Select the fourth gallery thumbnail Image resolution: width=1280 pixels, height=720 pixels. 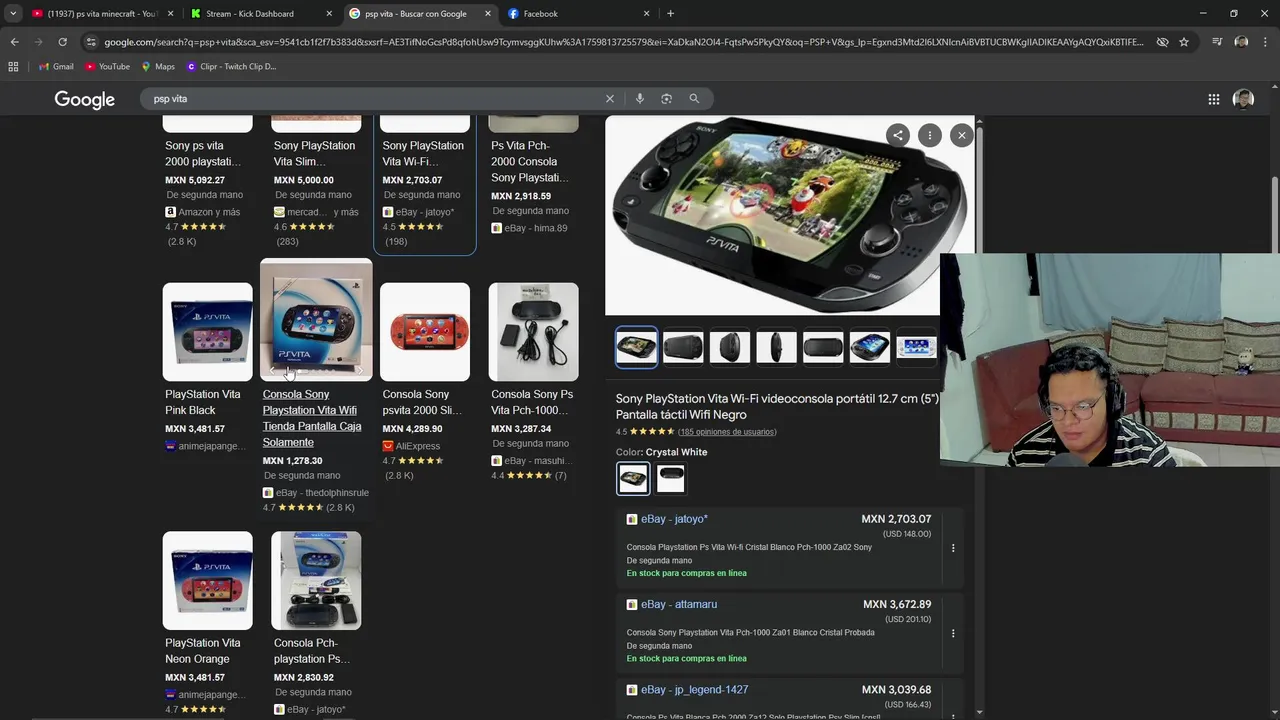776,347
